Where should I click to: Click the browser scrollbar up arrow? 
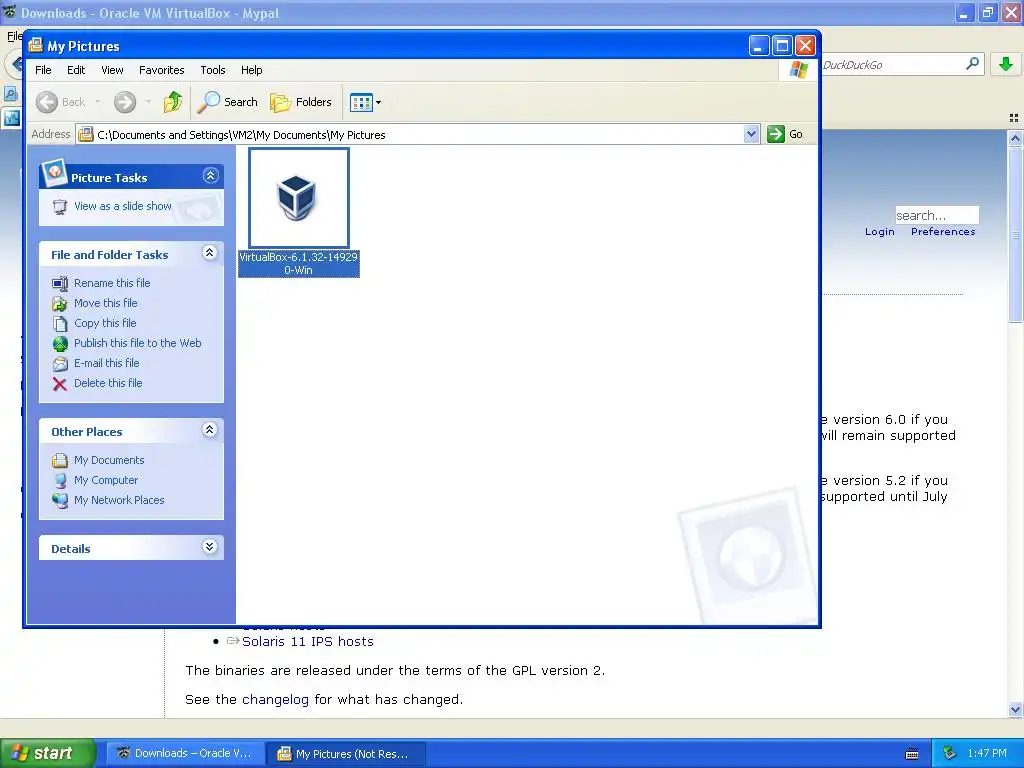pyautogui.click(x=1015, y=138)
